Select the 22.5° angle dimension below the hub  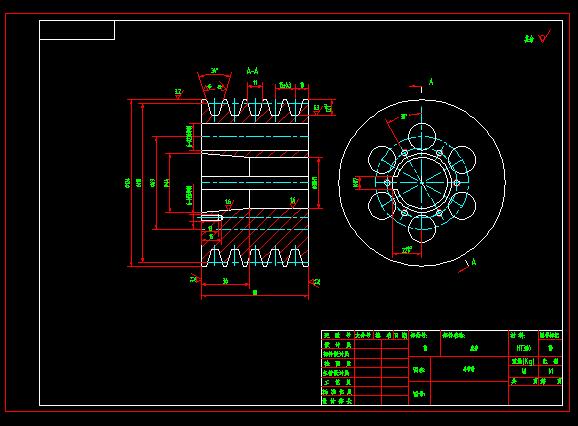(407, 250)
